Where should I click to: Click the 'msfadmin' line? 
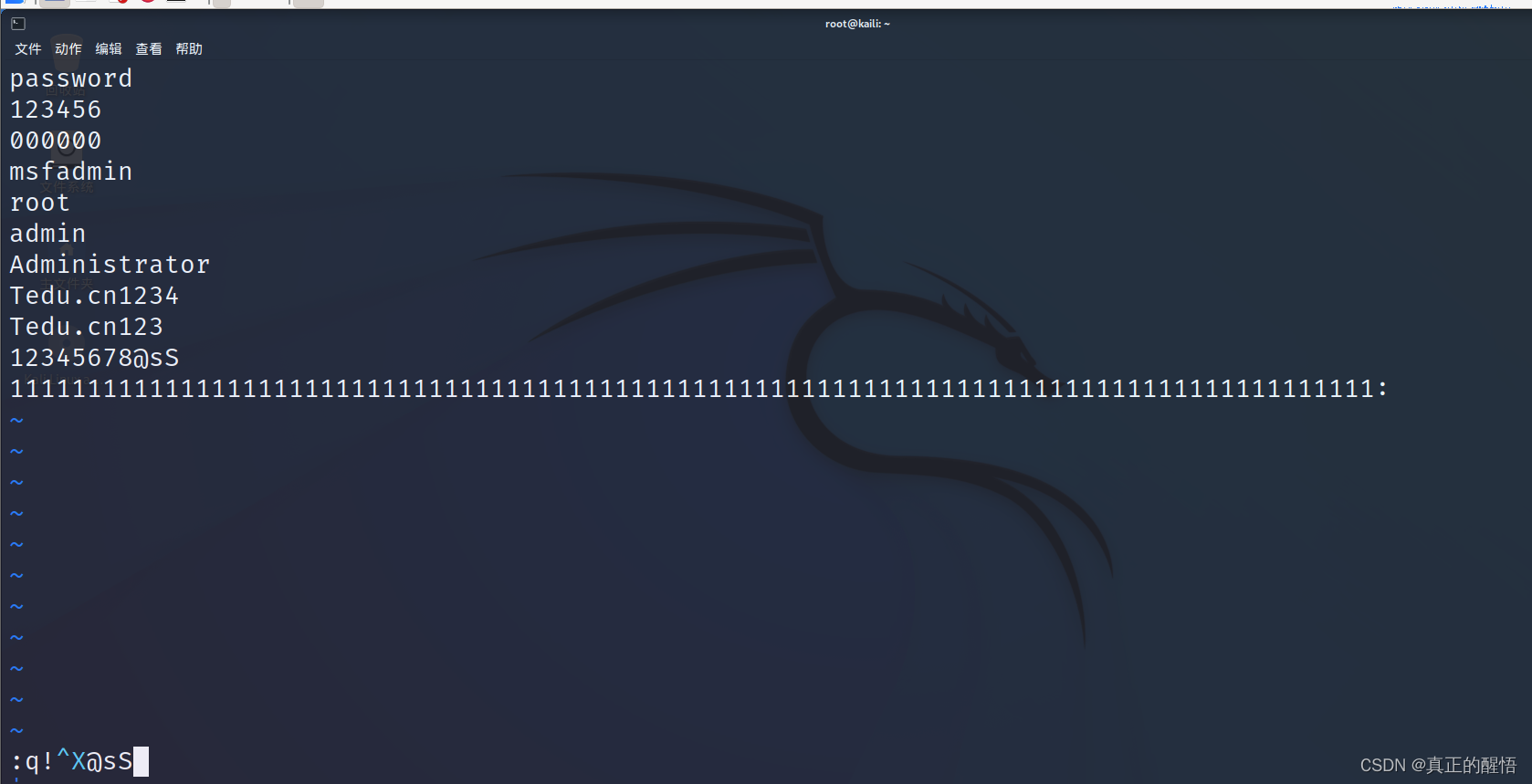pos(71,172)
